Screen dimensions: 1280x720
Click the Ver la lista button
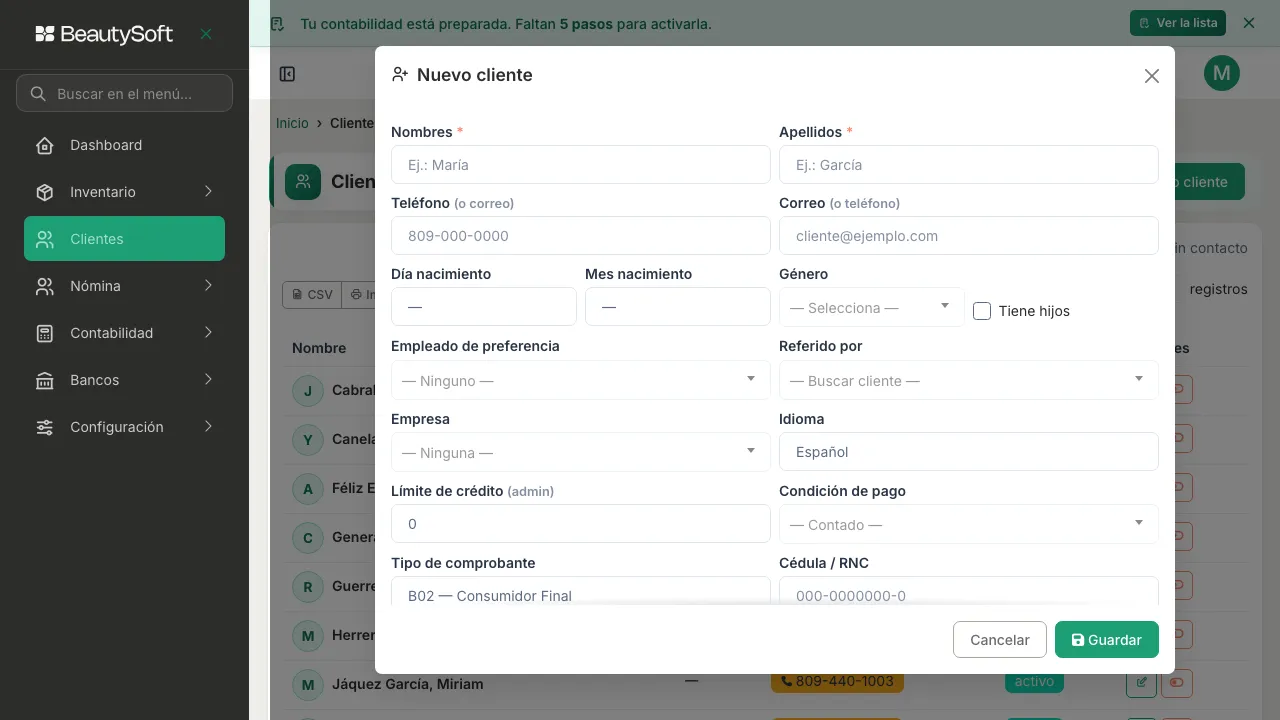(x=1177, y=23)
